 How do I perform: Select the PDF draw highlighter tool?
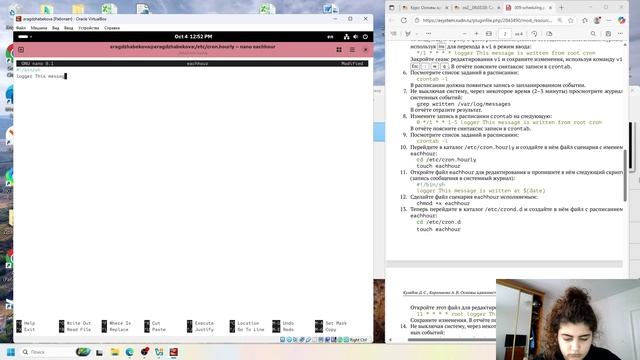click(x=408, y=34)
